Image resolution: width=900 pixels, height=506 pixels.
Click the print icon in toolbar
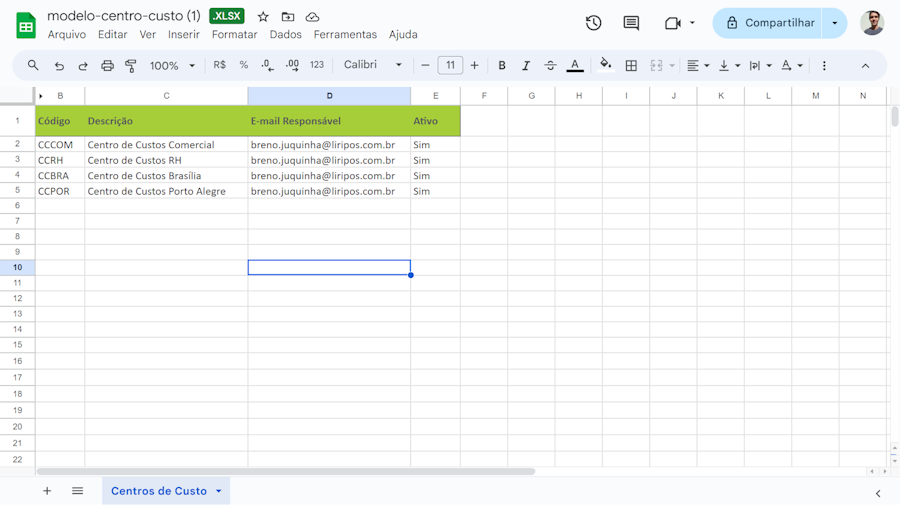coord(107,65)
